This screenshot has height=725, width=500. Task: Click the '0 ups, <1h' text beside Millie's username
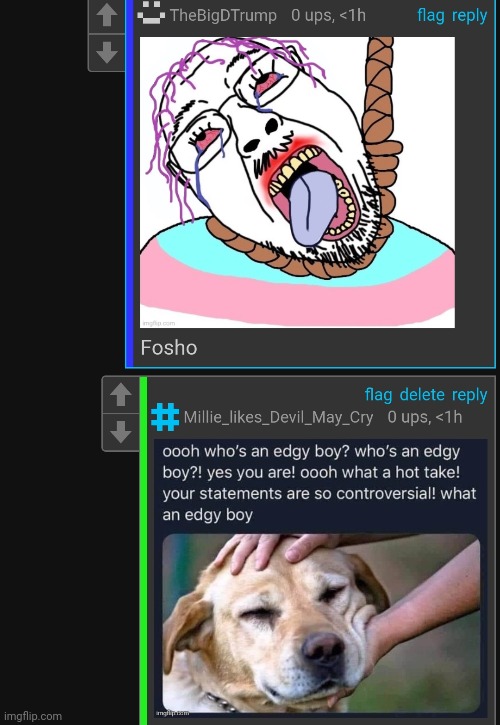(x=425, y=418)
